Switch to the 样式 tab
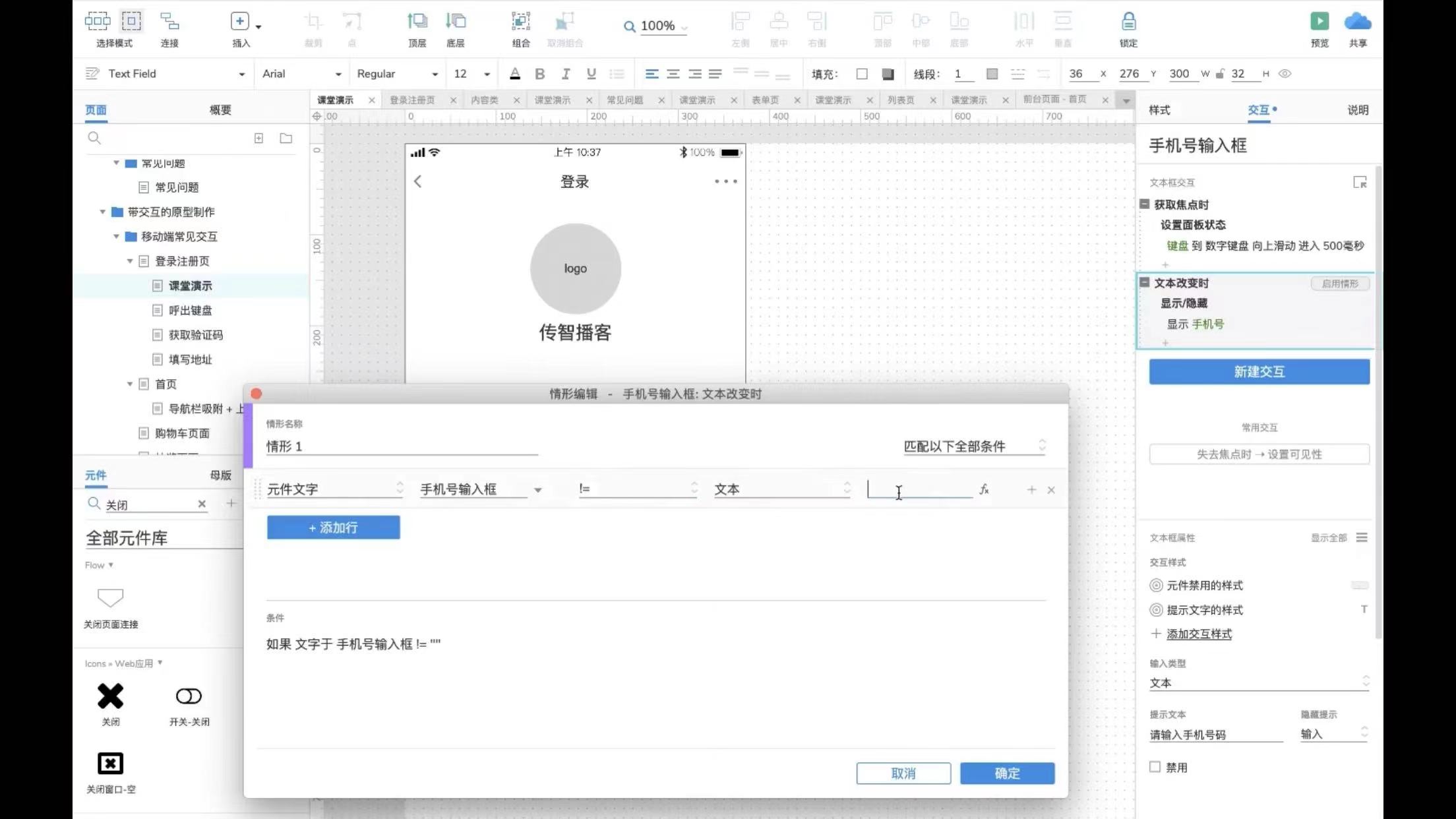Screen dimensions: 1456x819 1159,110
